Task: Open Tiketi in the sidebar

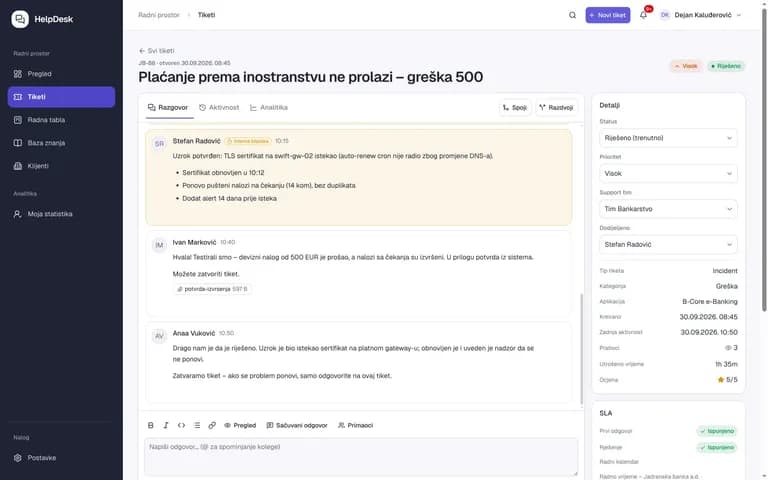Action: coord(61,97)
